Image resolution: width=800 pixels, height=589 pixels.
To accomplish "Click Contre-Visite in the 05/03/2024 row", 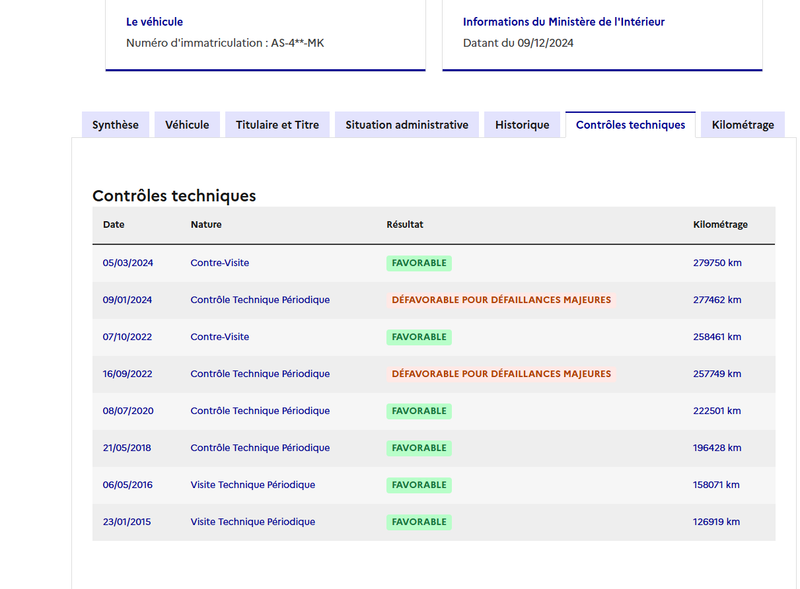I will coord(220,263).
